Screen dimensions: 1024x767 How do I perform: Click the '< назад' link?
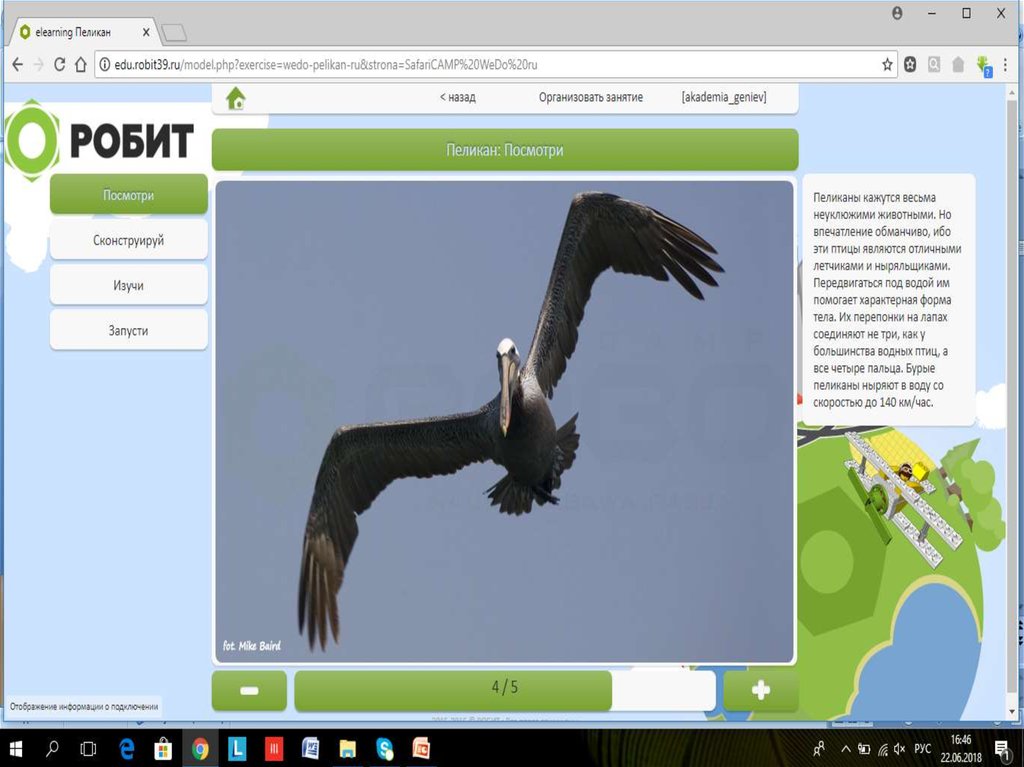[x=457, y=98]
